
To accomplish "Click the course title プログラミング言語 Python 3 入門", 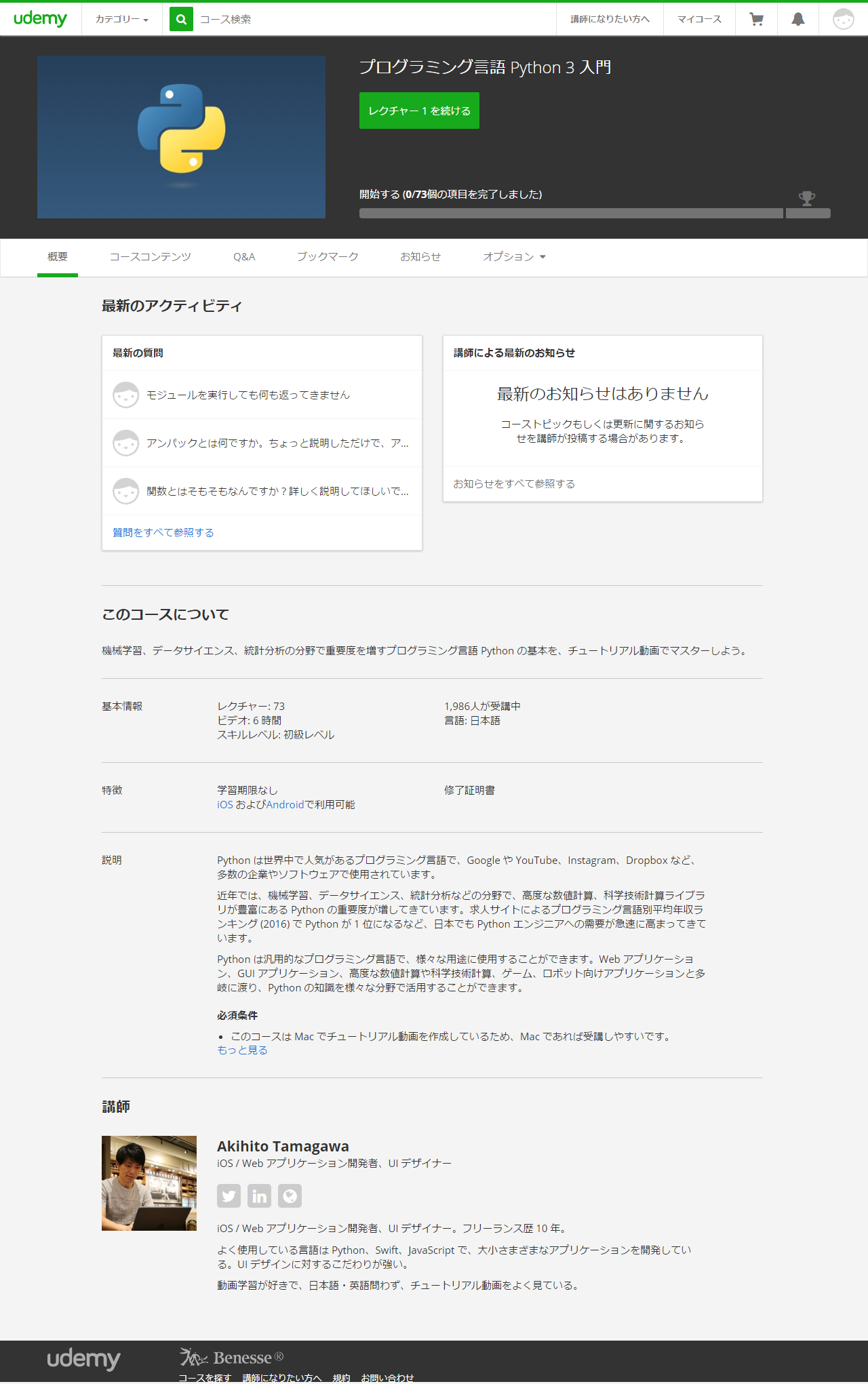I will [x=485, y=67].
